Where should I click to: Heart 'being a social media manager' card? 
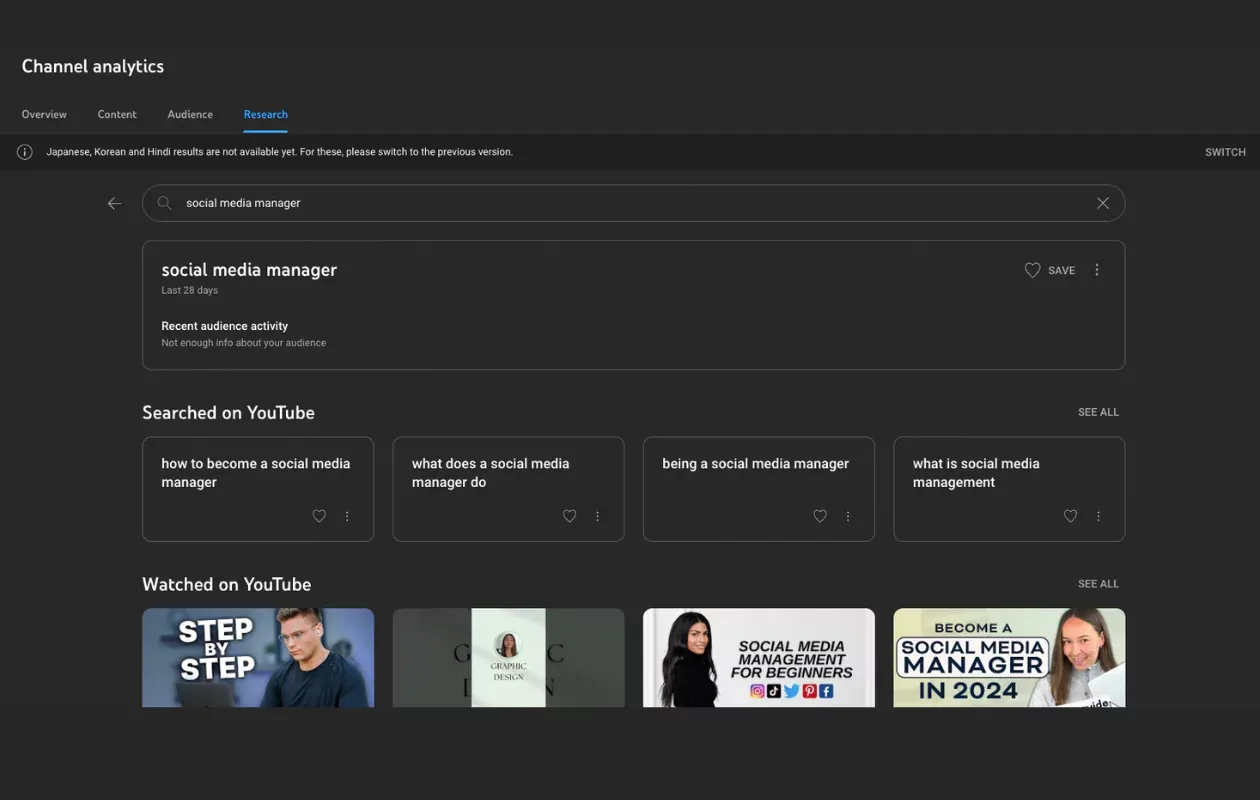820,516
